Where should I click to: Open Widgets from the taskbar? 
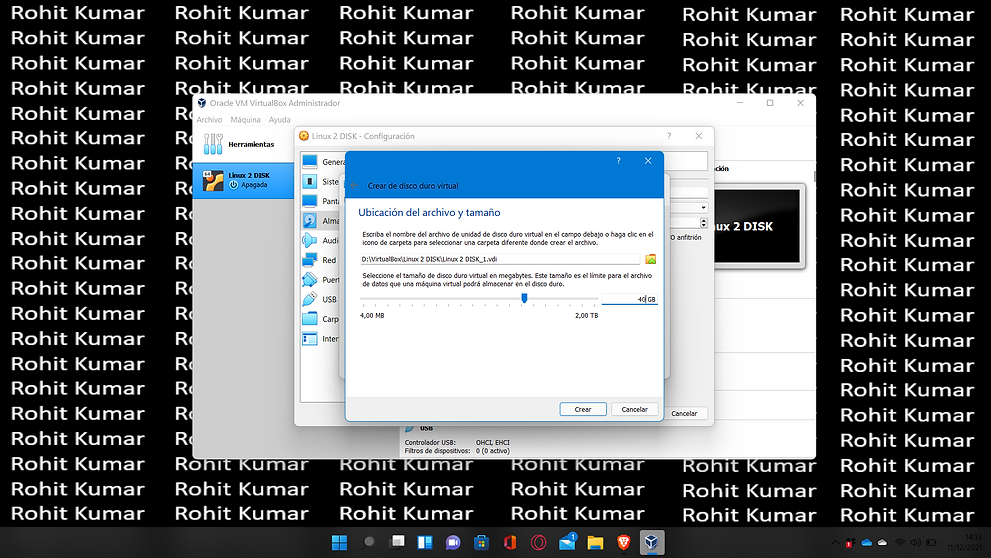[425, 542]
